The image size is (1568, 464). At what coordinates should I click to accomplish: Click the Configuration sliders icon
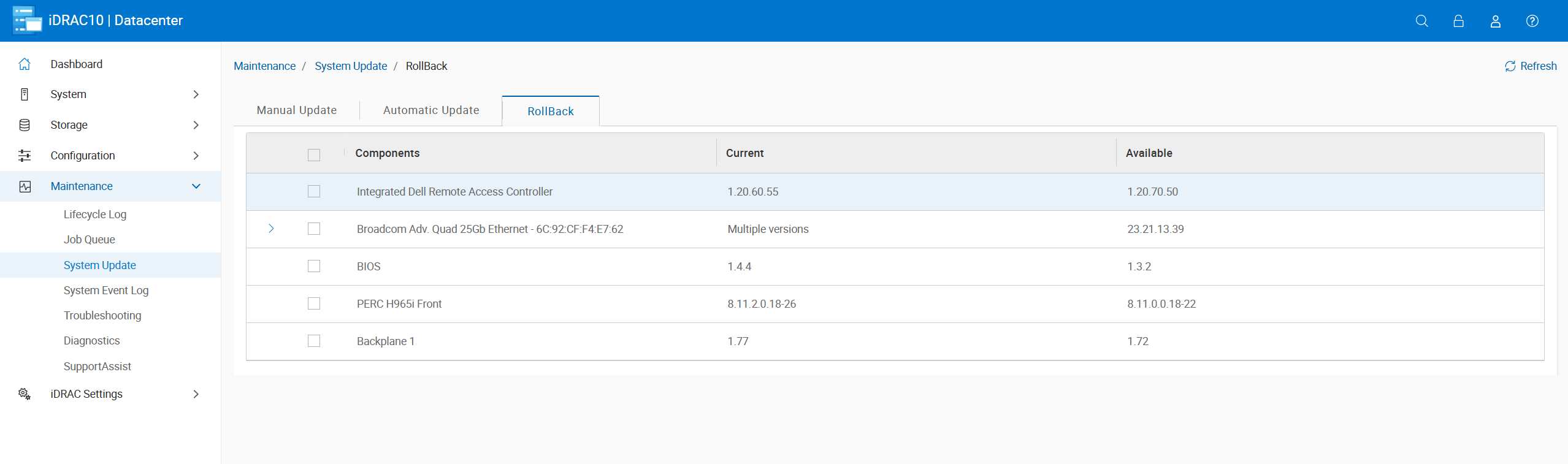(x=25, y=156)
